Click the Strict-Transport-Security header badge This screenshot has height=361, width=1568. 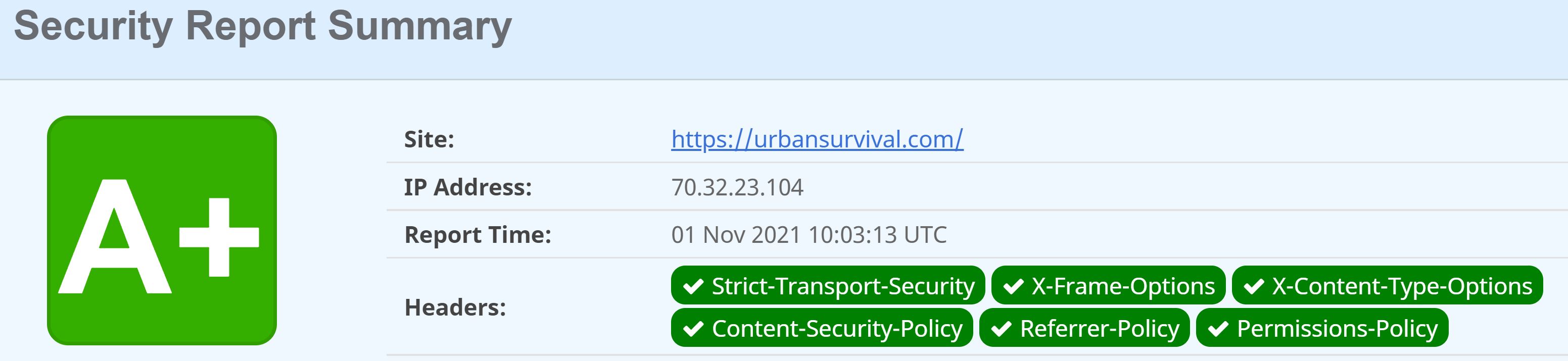(x=828, y=285)
